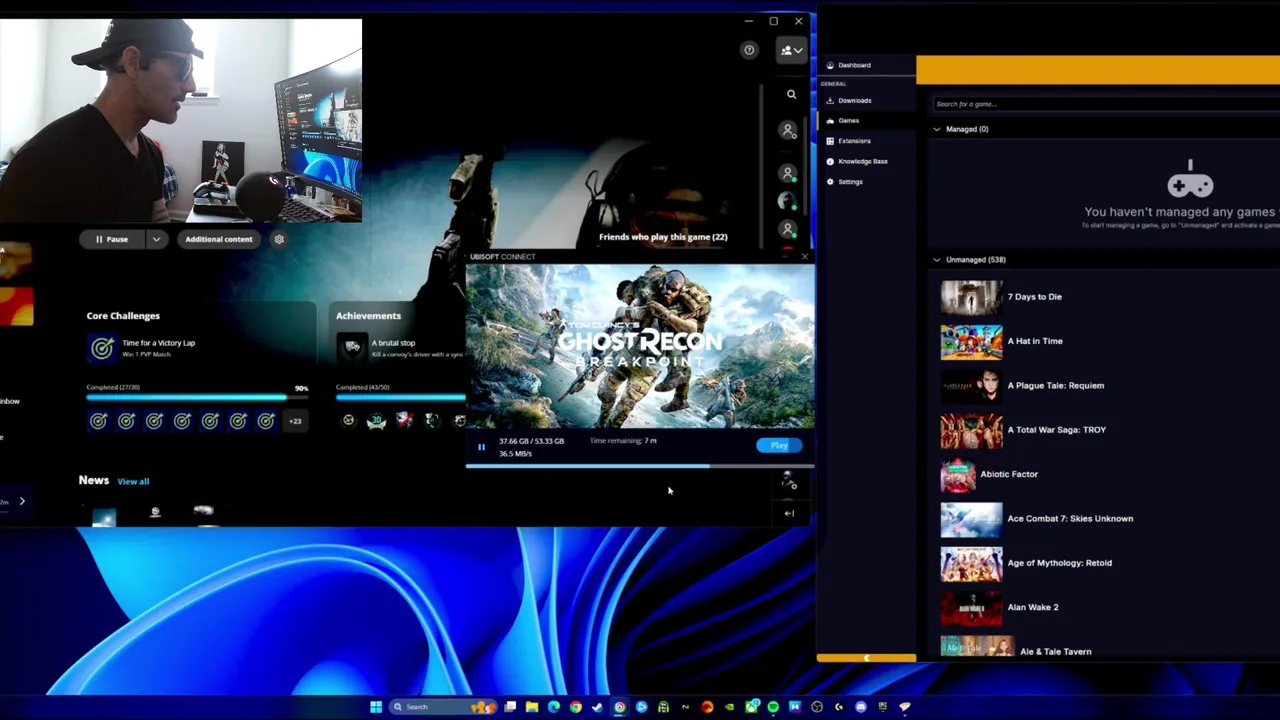Click first friend avatar below search icon

click(788, 130)
